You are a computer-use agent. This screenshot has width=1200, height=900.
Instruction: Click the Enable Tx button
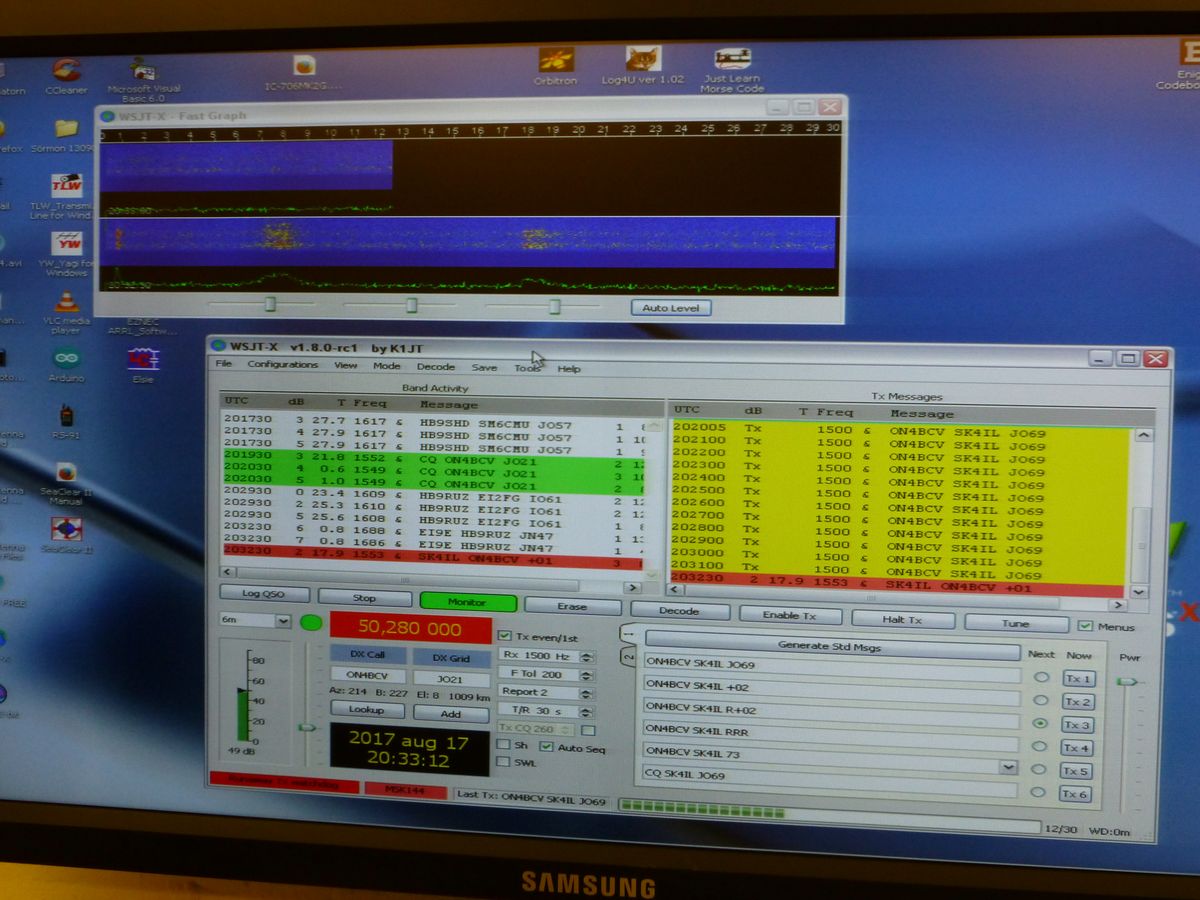pos(789,615)
